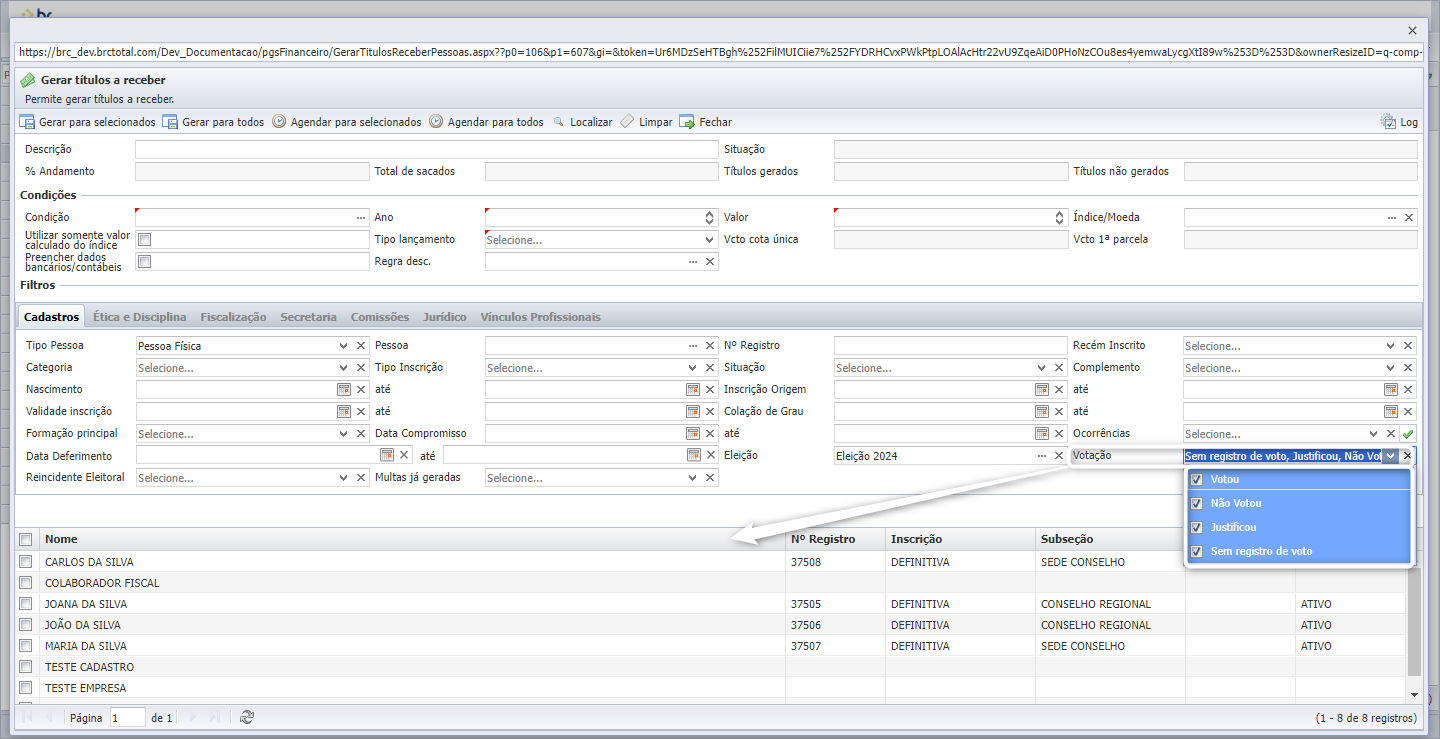
Task: Open the Reincidente Eleitoral dropdown
Action: [x=344, y=477]
